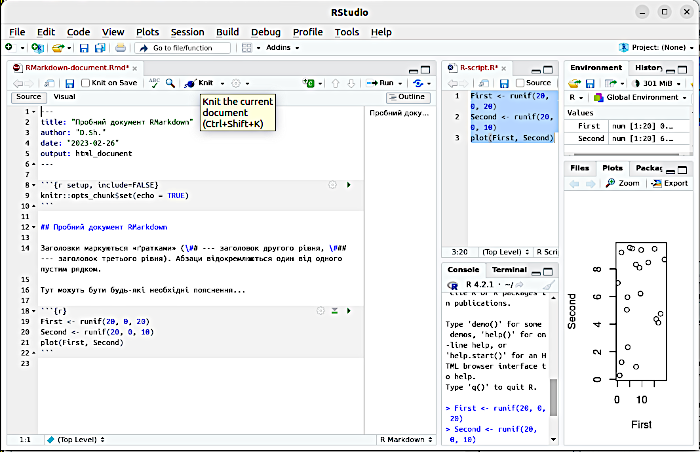Open the File menu
Screen dimensions: 700x452
17,32
